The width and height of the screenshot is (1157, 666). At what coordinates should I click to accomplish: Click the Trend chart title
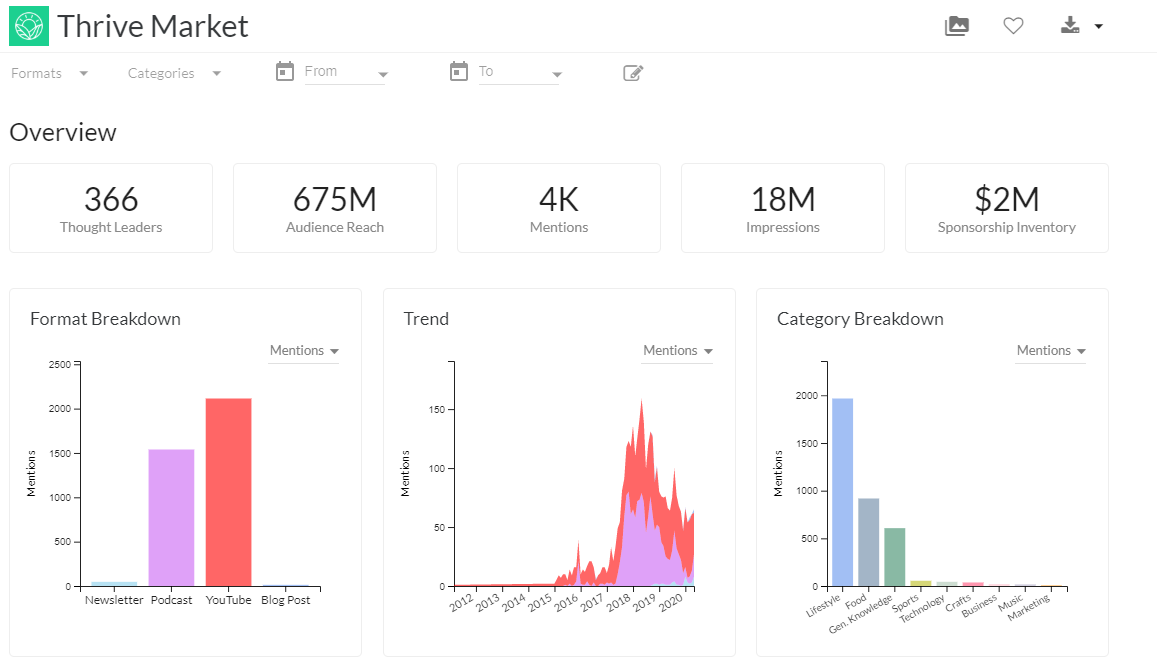coord(426,319)
